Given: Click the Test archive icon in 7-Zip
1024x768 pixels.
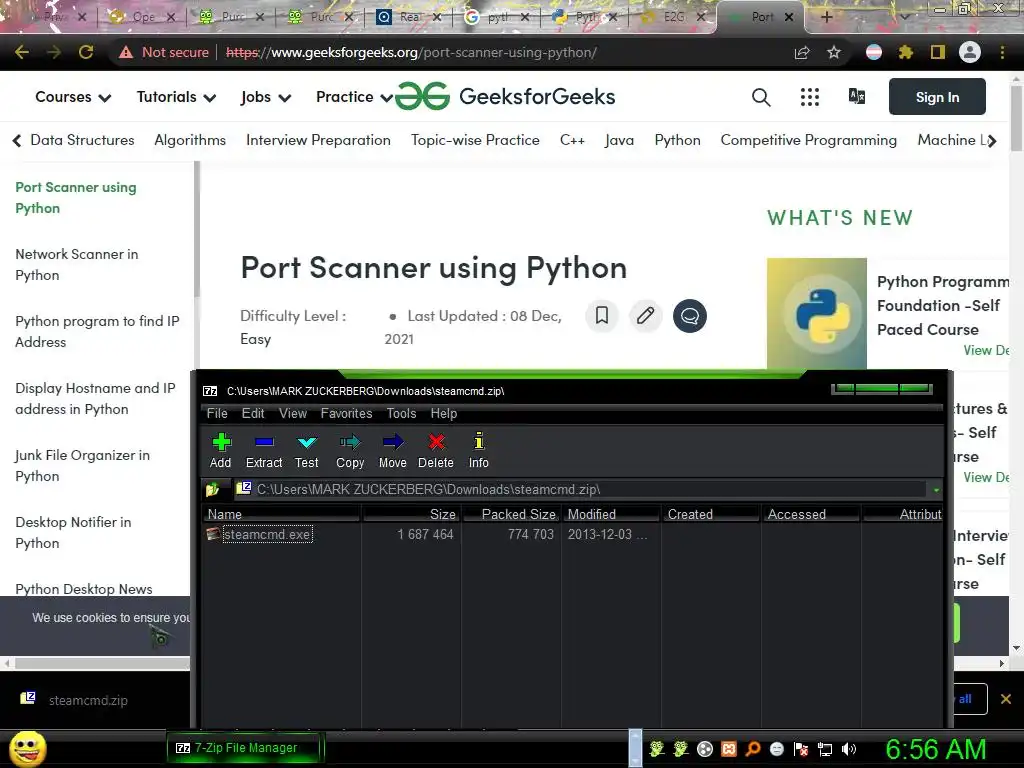Looking at the screenshot, I should (x=306, y=442).
